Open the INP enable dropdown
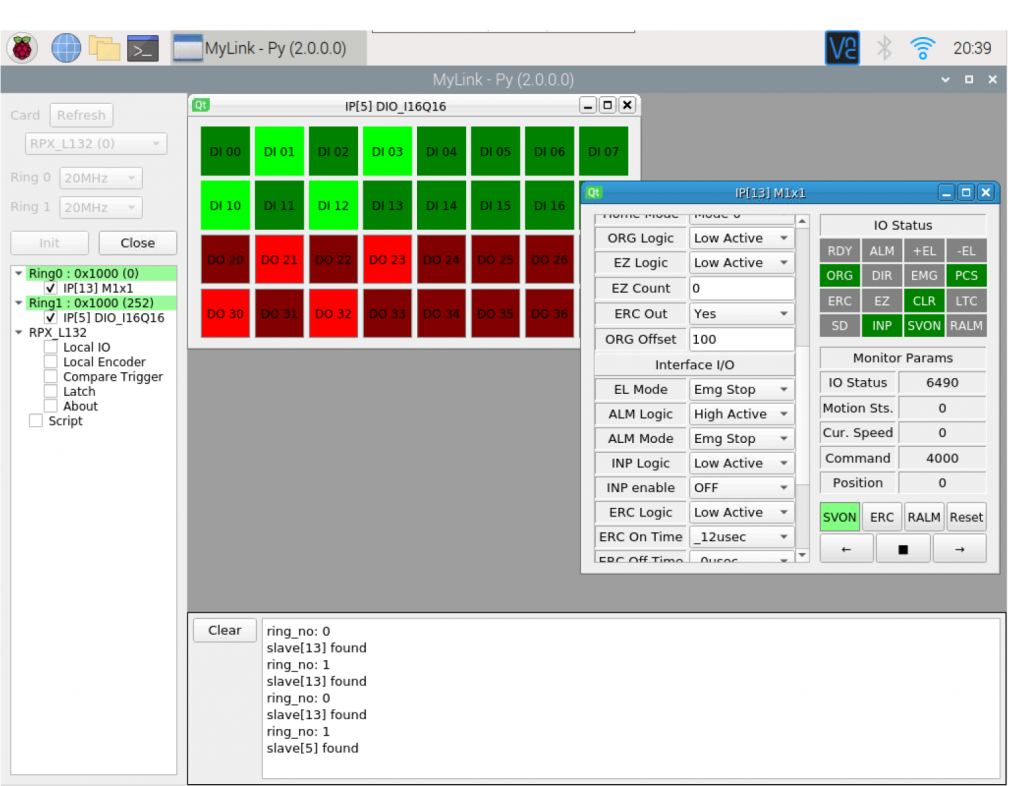Screen dimensions: 1024x786 pos(741,488)
